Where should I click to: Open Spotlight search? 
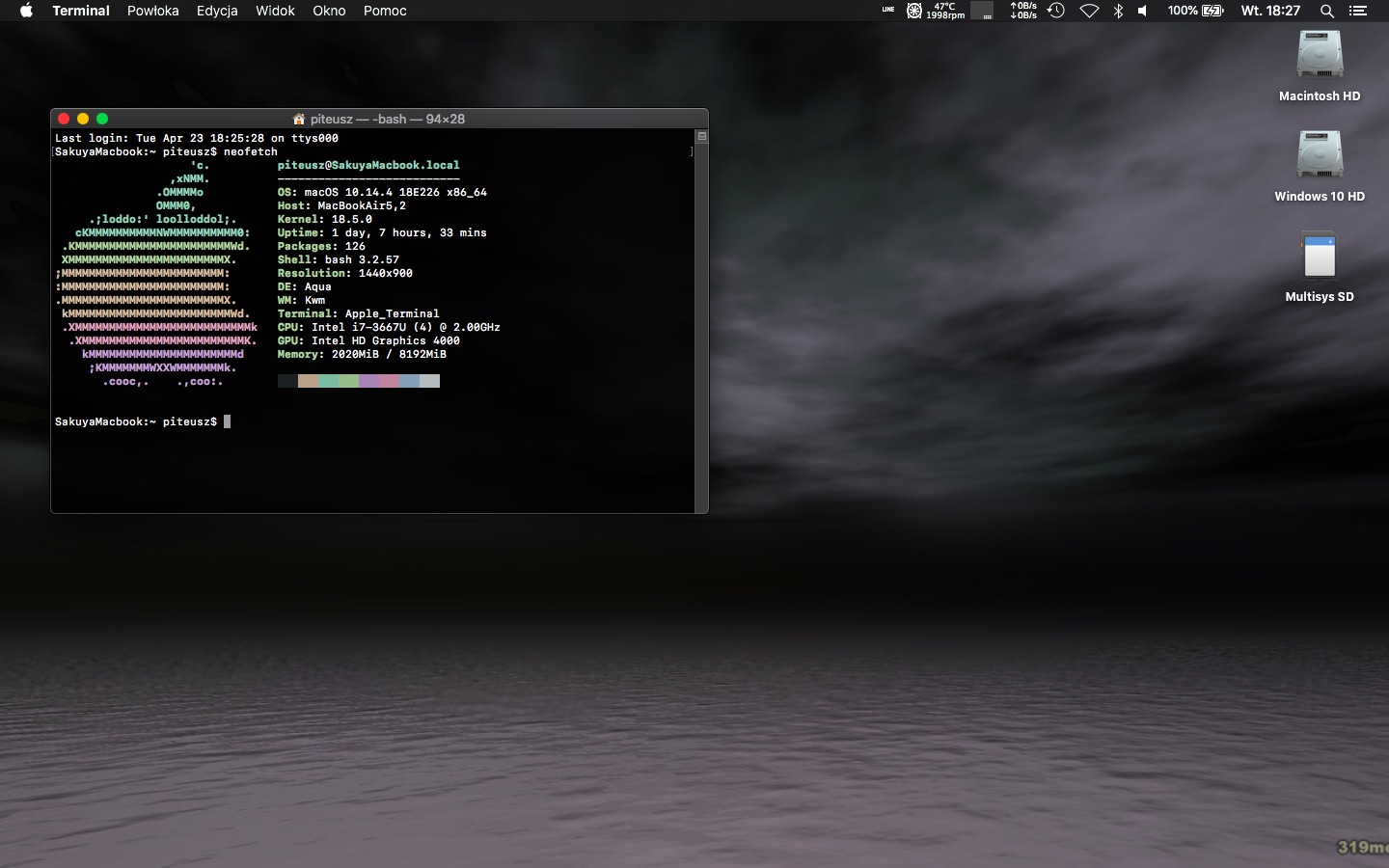pyautogui.click(x=1327, y=11)
